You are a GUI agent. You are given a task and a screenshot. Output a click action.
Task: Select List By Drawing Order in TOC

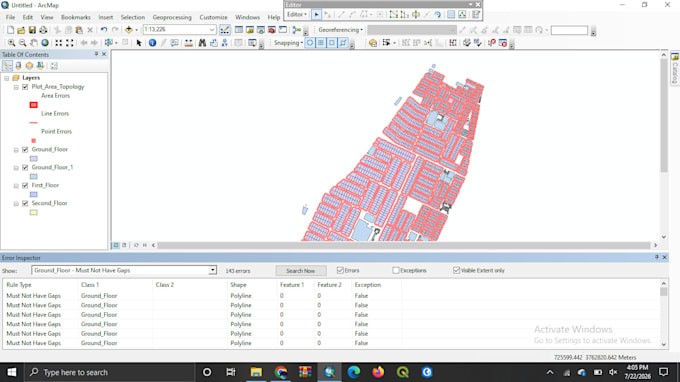coord(7,66)
